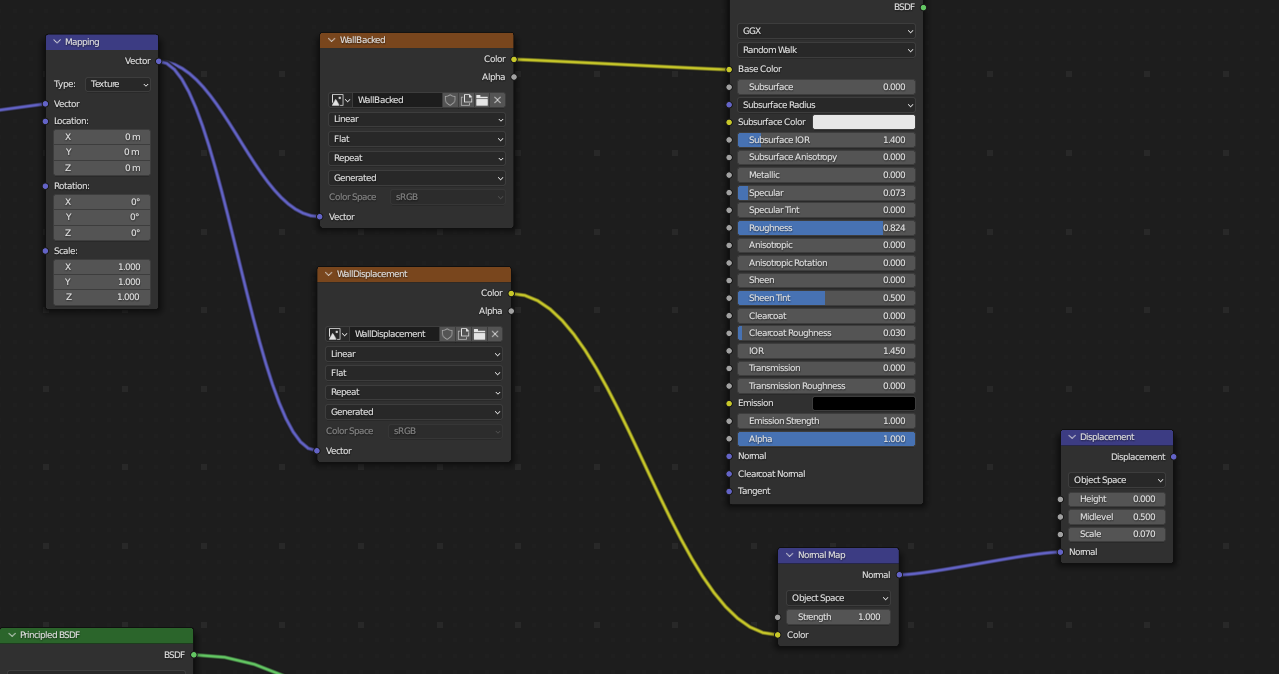Screen dimensions: 1279x674
Task: Open image file folder icon in WallBacked node
Action: [482, 100]
